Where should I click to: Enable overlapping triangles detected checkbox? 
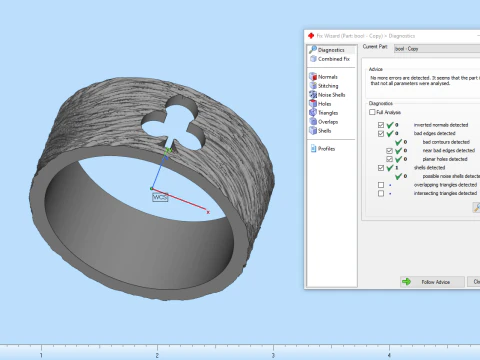[x=381, y=185]
